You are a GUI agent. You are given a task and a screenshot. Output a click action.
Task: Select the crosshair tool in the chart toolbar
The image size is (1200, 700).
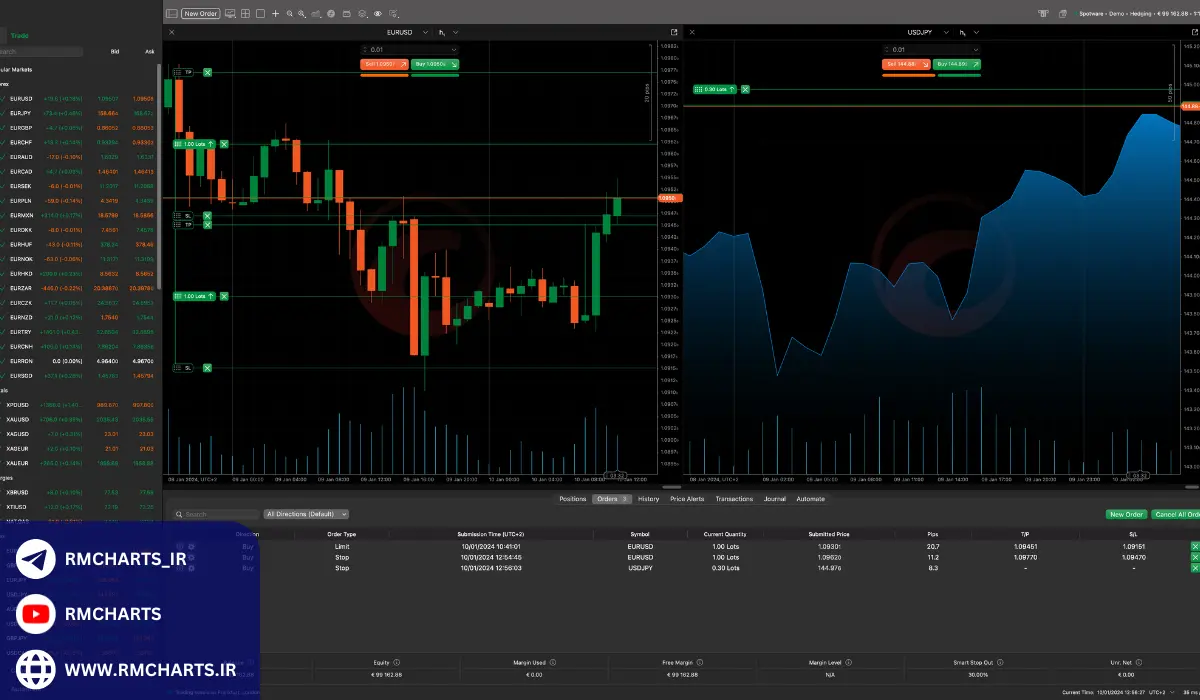tap(276, 13)
